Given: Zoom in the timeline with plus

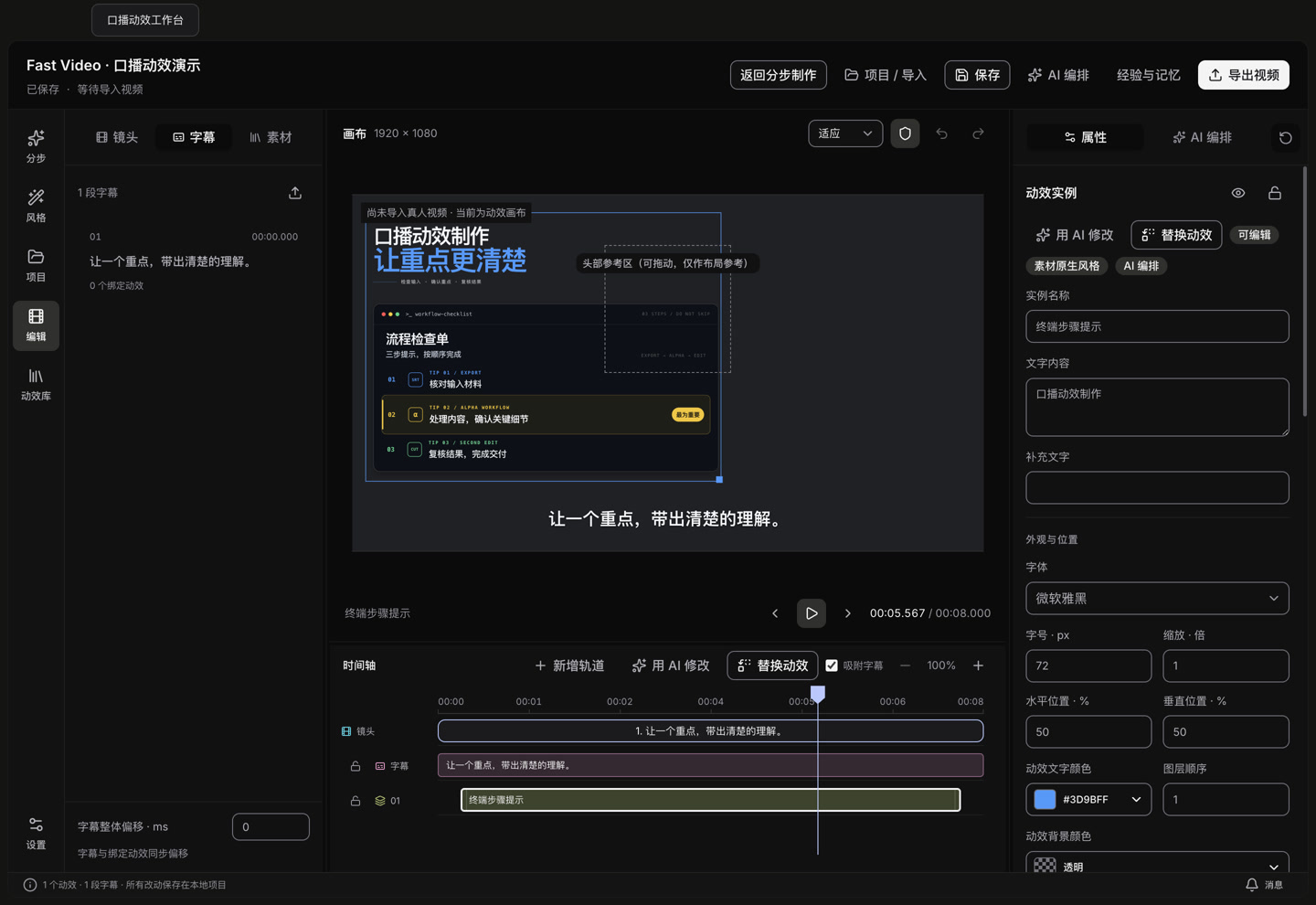Looking at the screenshot, I should (x=978, y=665).
